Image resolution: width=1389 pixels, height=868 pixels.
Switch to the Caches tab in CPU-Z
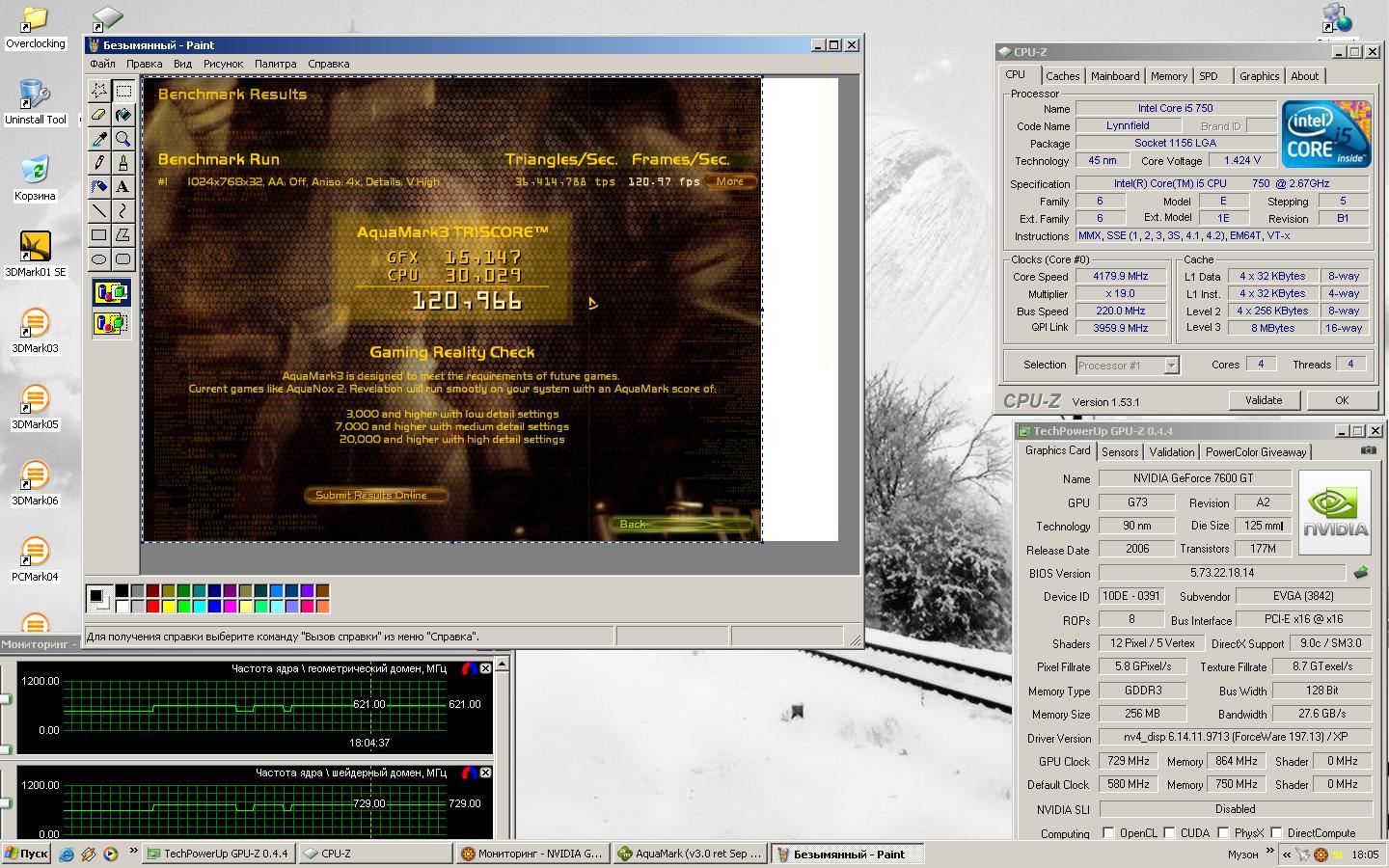pyautogui.click(x=1062, y=76)
